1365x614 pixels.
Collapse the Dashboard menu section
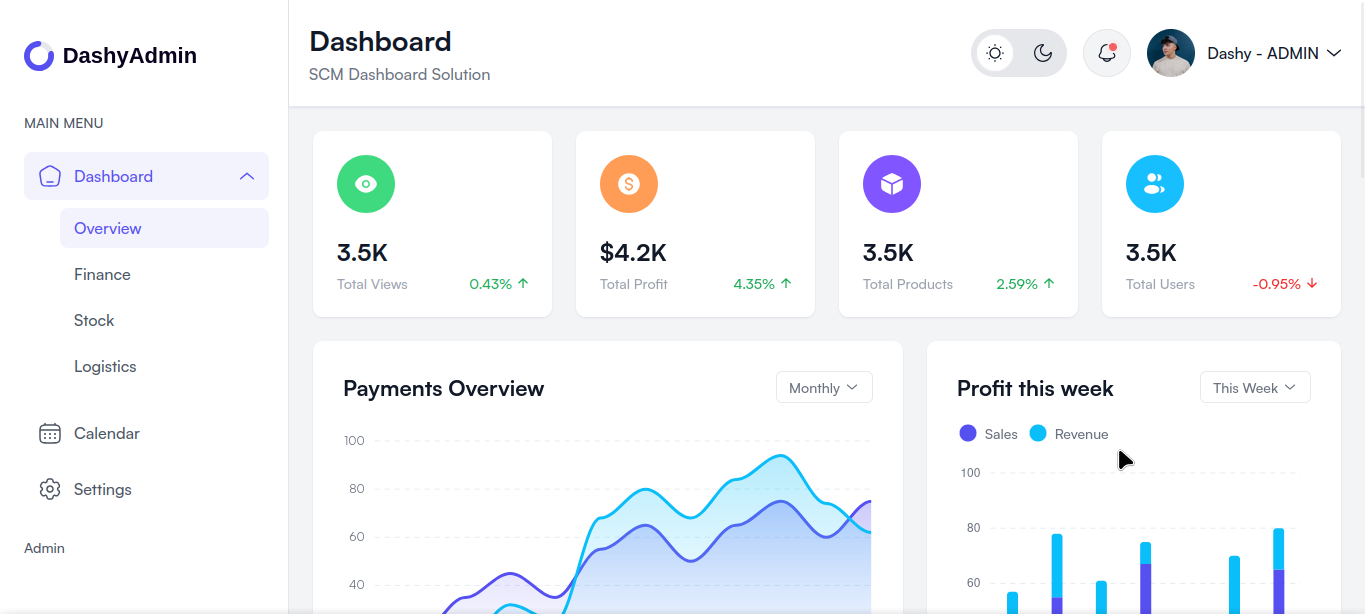(246, 175)
